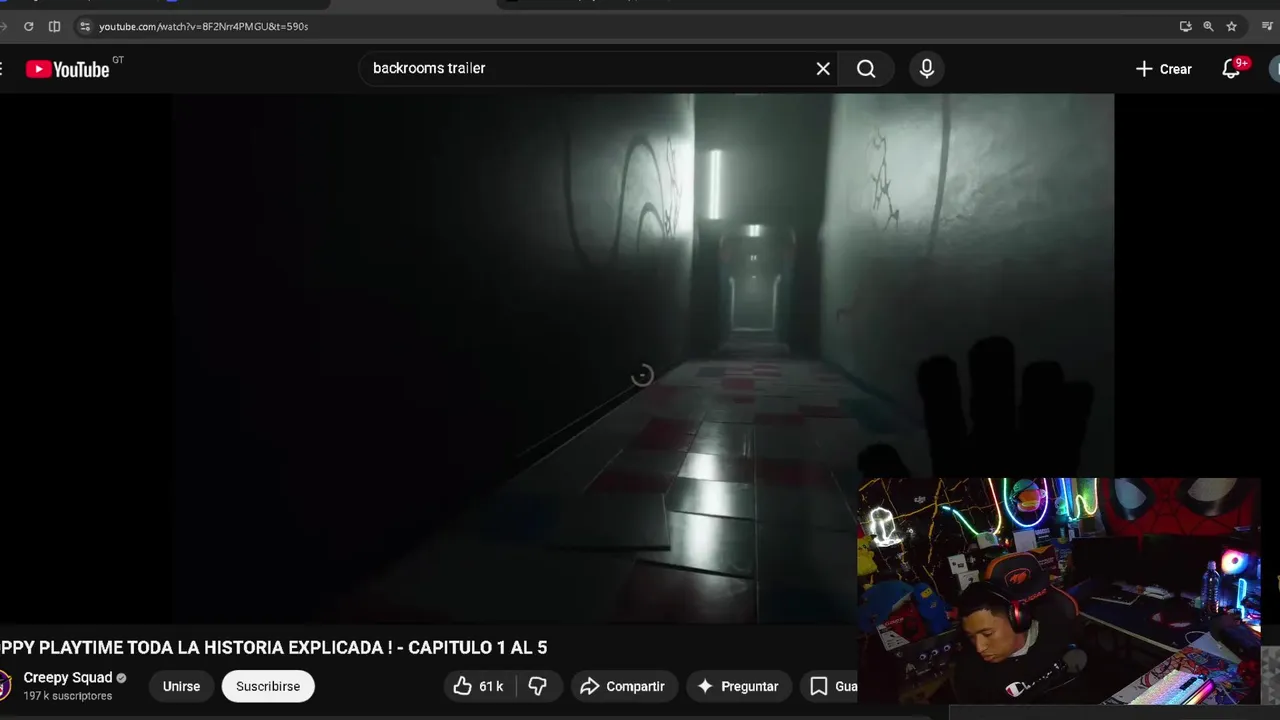Go to the YouTube home logo
The width and height of the screenshot is (1280, 720).
(67, 69)
